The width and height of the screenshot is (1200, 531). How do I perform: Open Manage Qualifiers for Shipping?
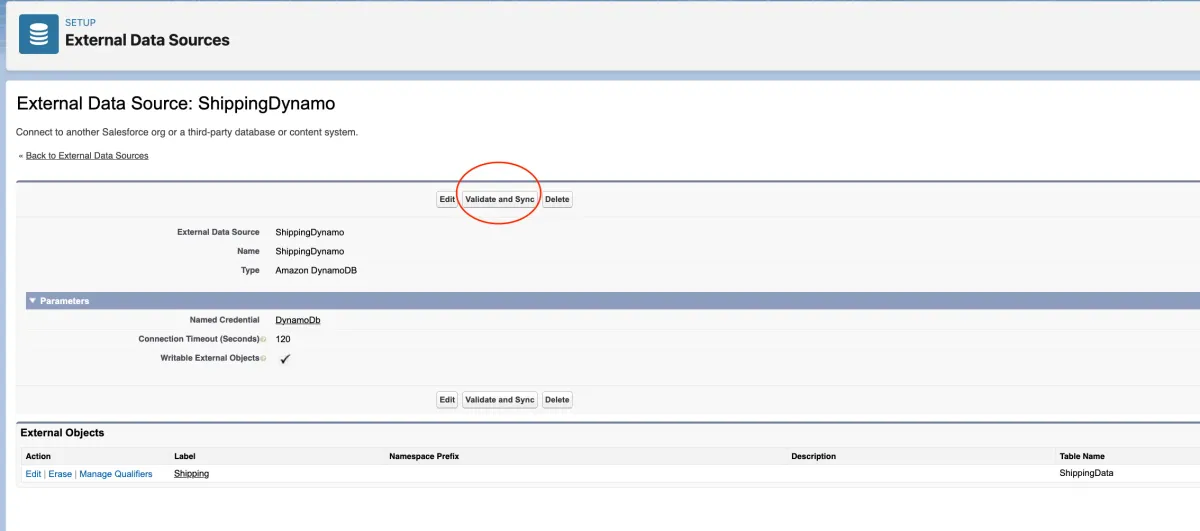116,474
